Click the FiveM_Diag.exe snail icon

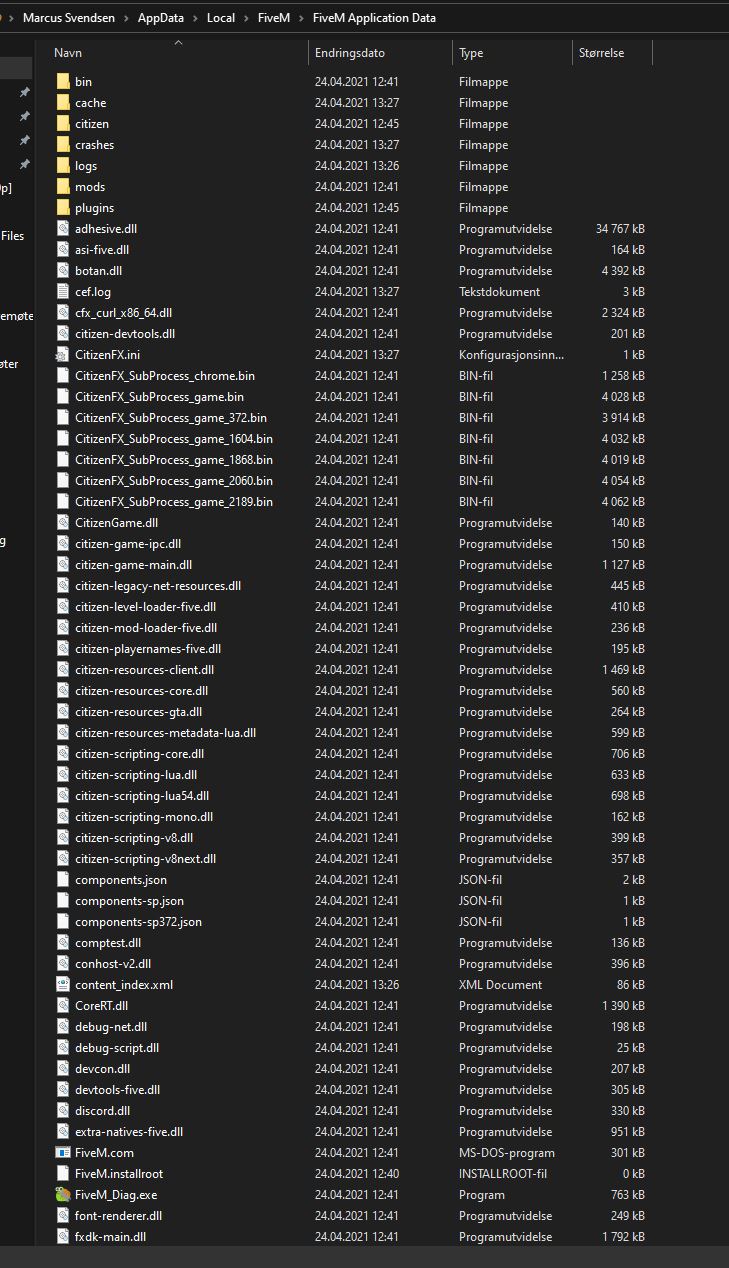click(x=63, y=1195)
